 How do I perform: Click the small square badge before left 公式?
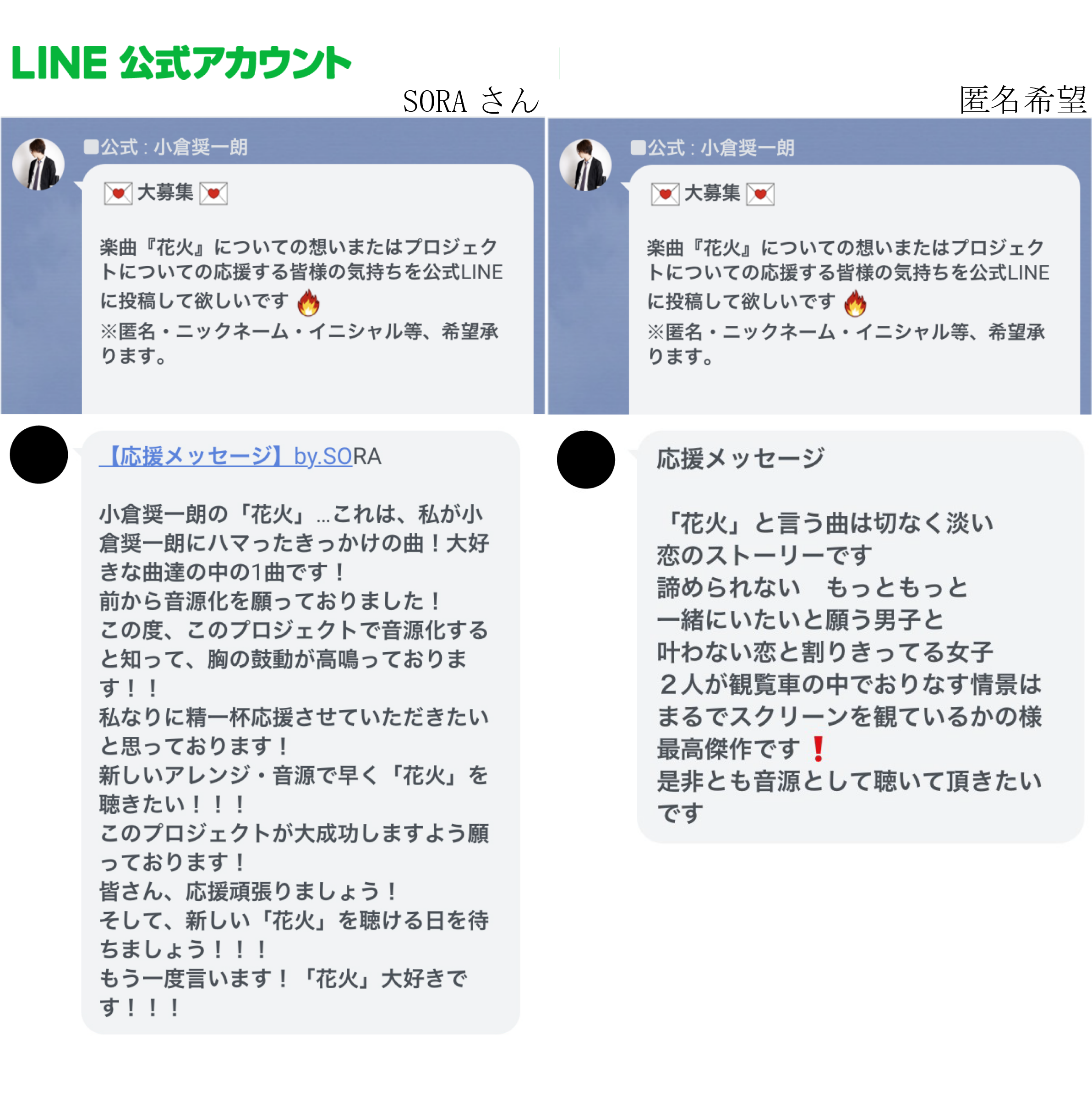click(x=91, y=147)
